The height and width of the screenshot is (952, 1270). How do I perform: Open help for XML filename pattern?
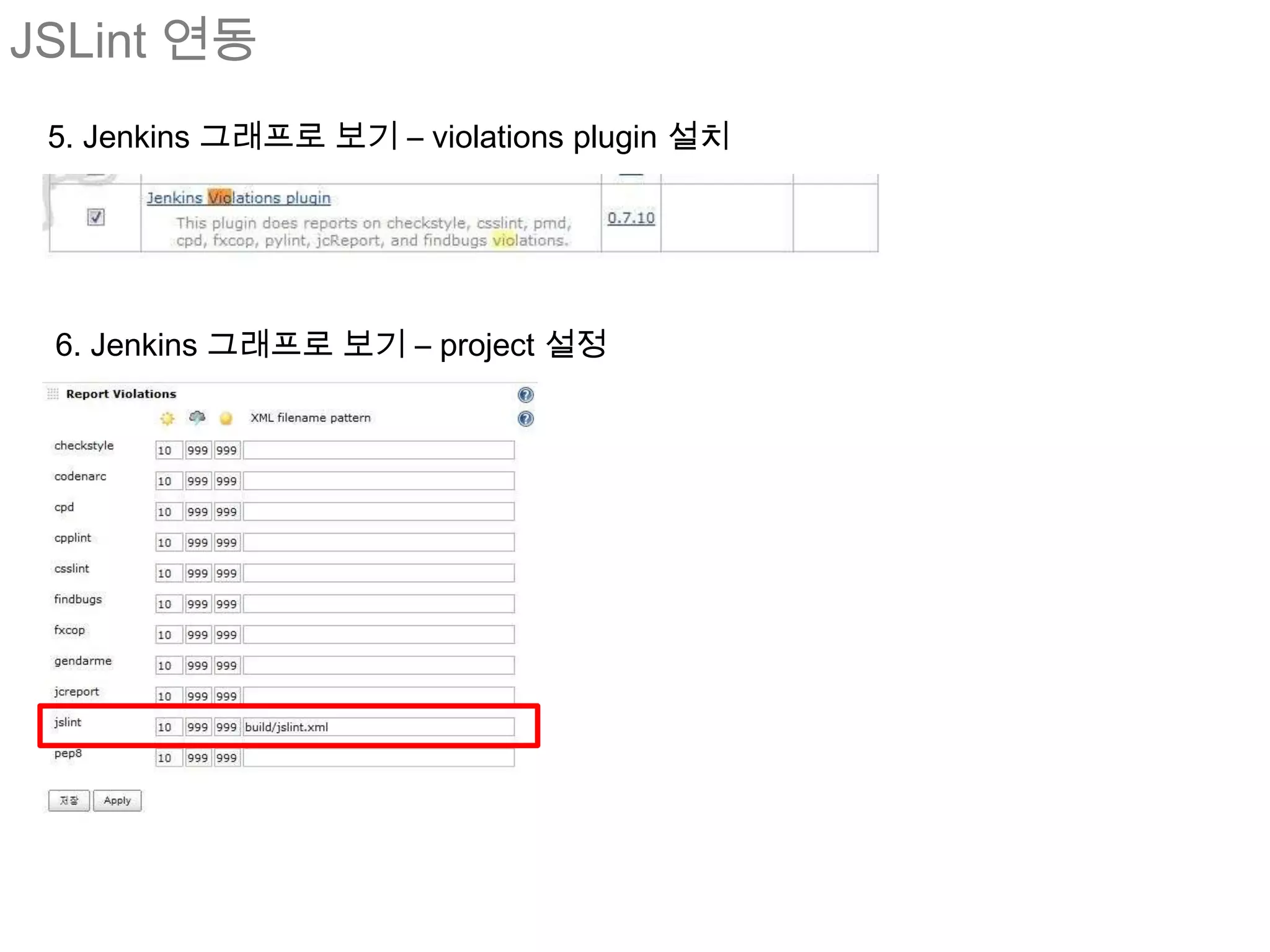(525, 419)
